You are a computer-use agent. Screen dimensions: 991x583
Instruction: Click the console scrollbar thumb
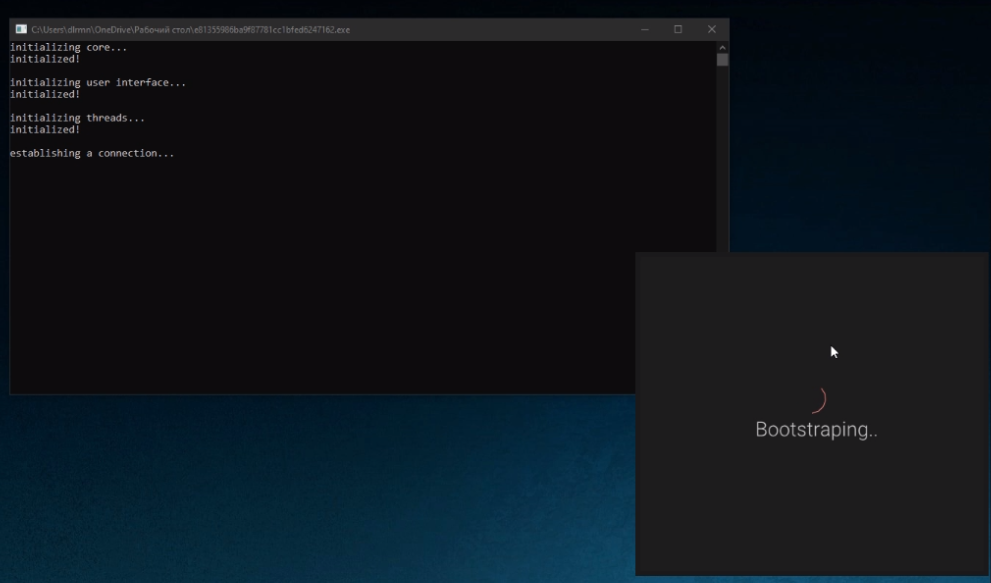[x=722, y=60]
